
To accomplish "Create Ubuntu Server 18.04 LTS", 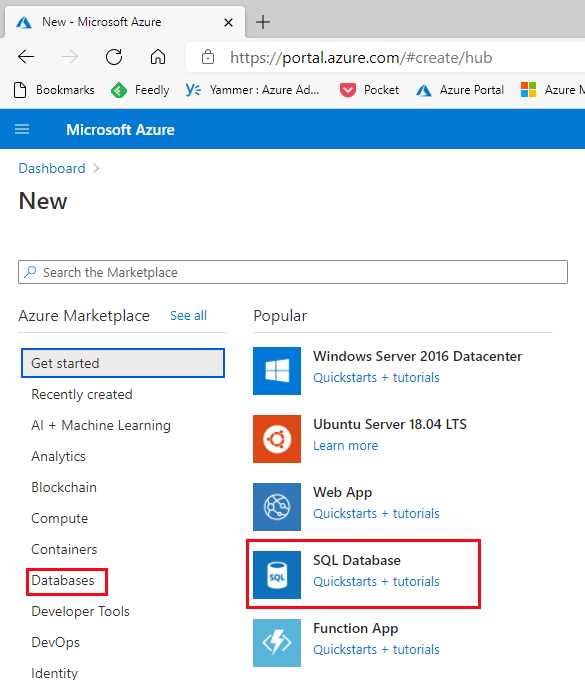I will tap(390, 424).
